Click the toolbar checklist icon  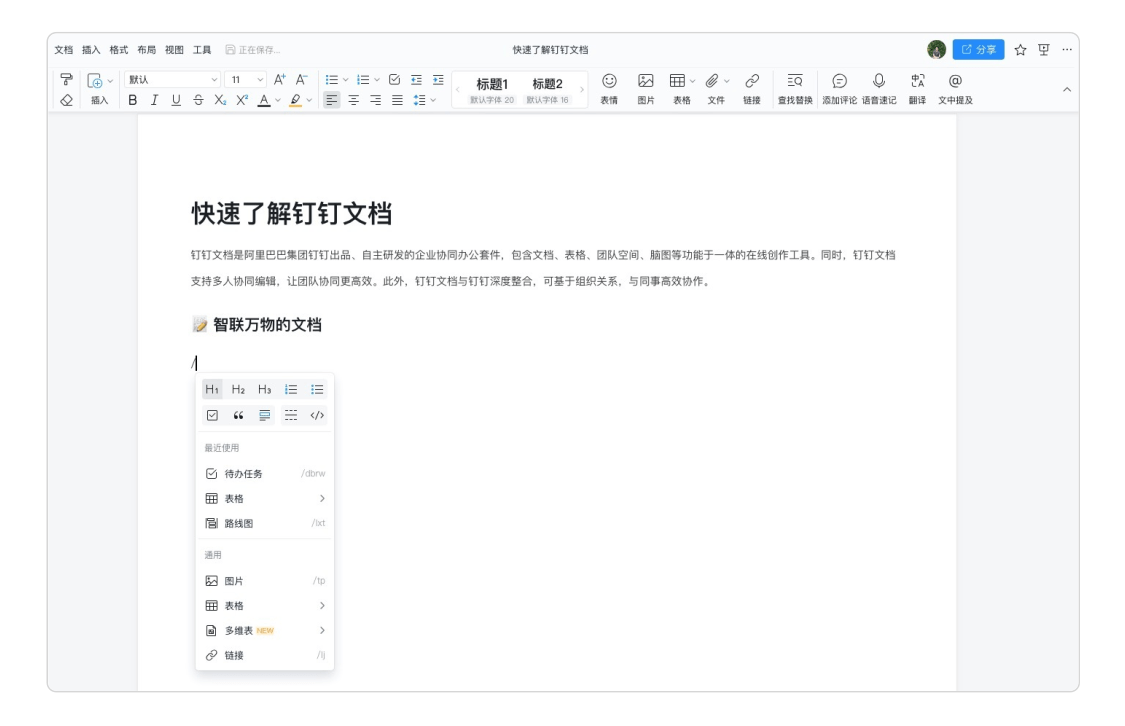coord(394,80)
